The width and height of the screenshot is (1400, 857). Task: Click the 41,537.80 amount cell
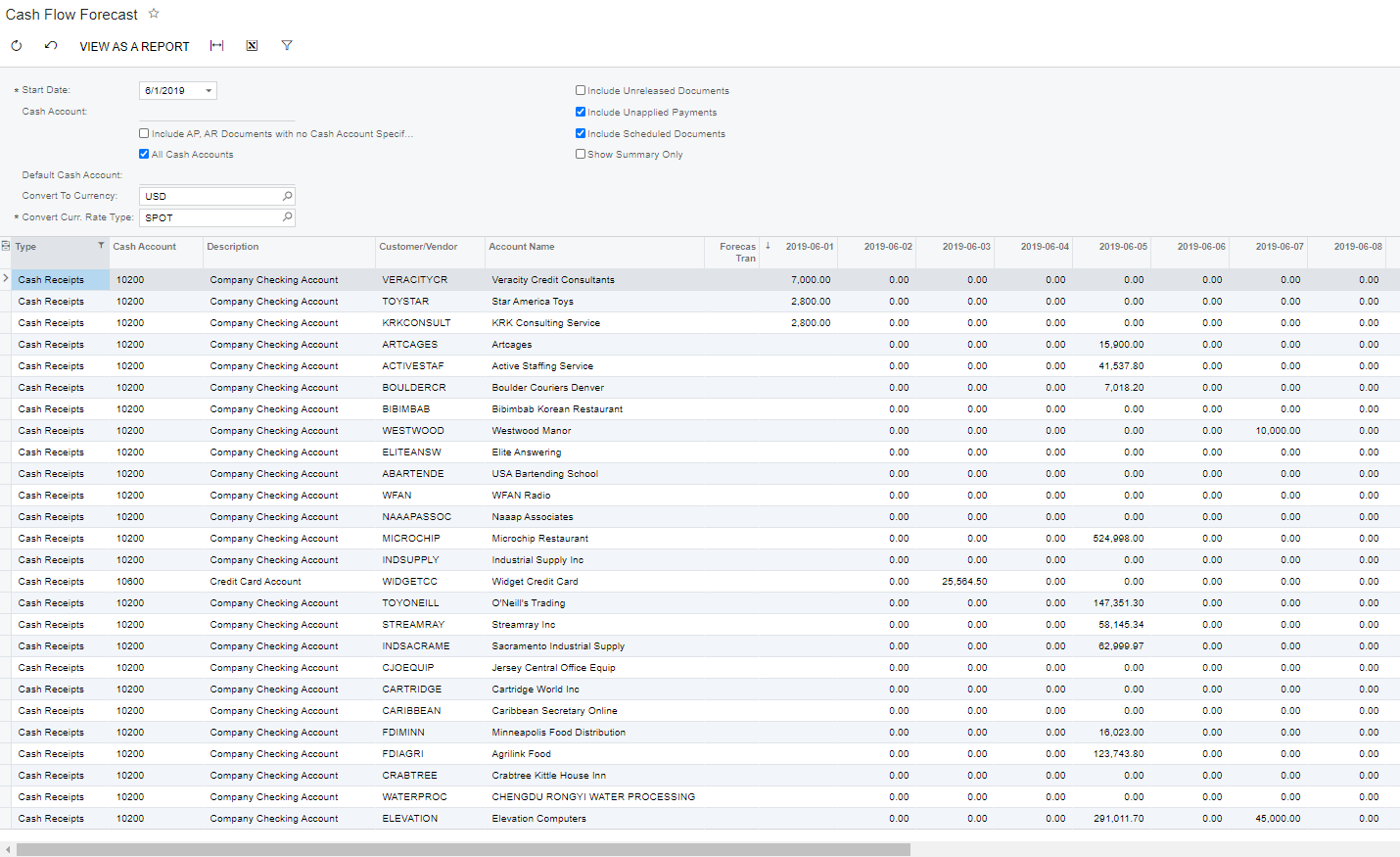point(1112,366)
